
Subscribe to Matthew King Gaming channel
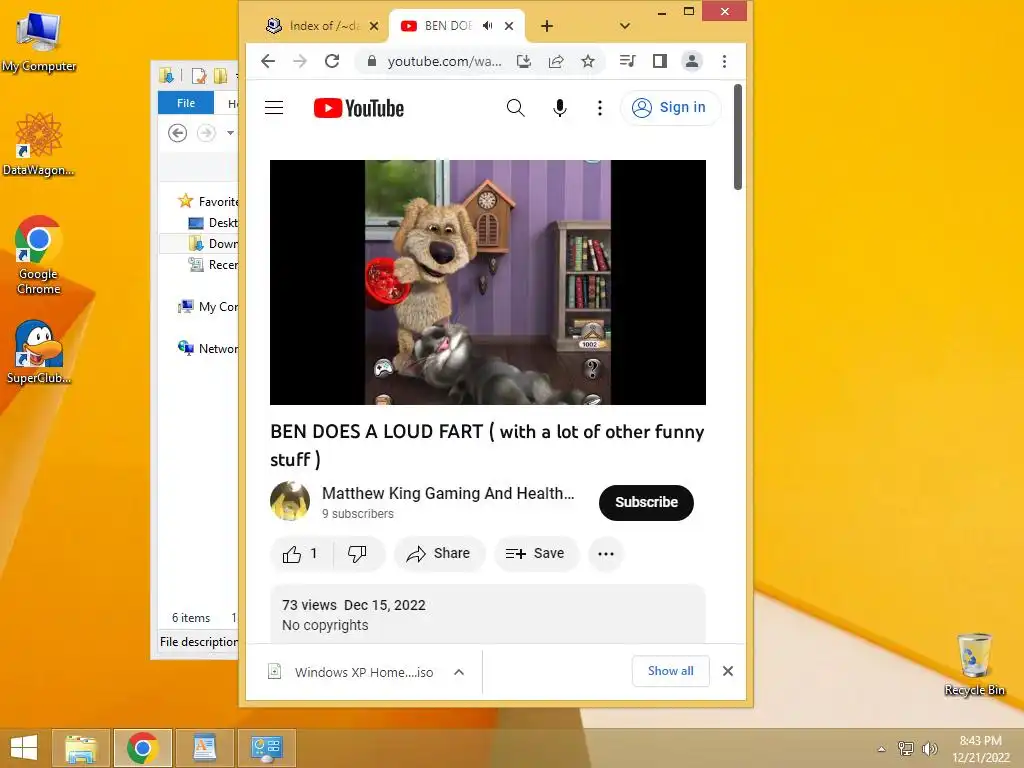tap(646, 502)
